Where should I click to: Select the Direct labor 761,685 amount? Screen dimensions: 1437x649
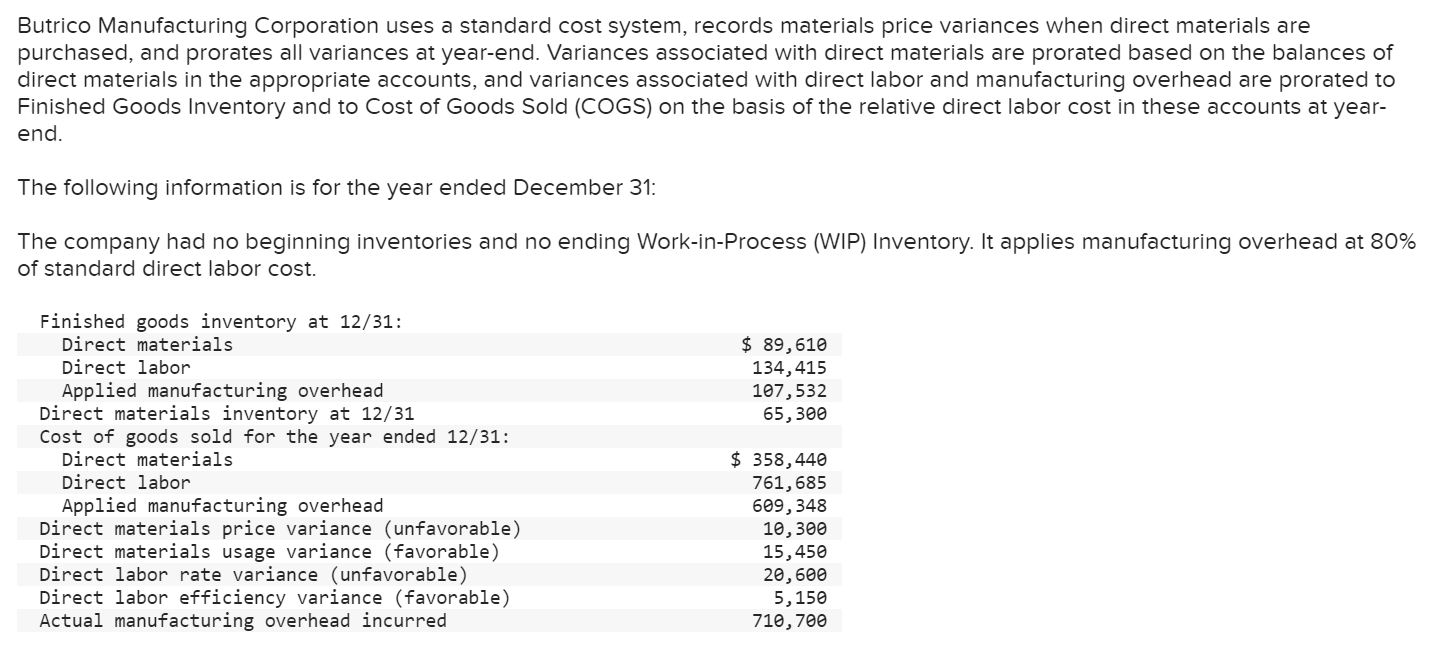(x=795, y=482)
